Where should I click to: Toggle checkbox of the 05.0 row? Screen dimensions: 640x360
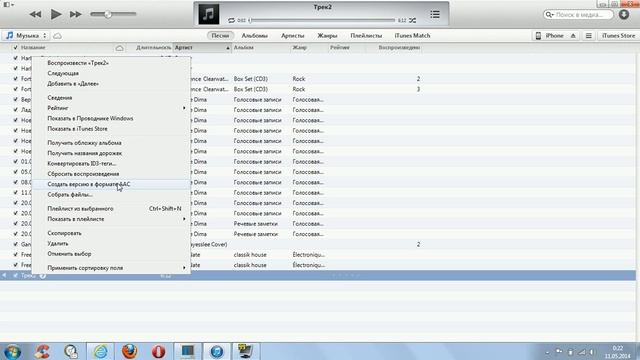16,172
